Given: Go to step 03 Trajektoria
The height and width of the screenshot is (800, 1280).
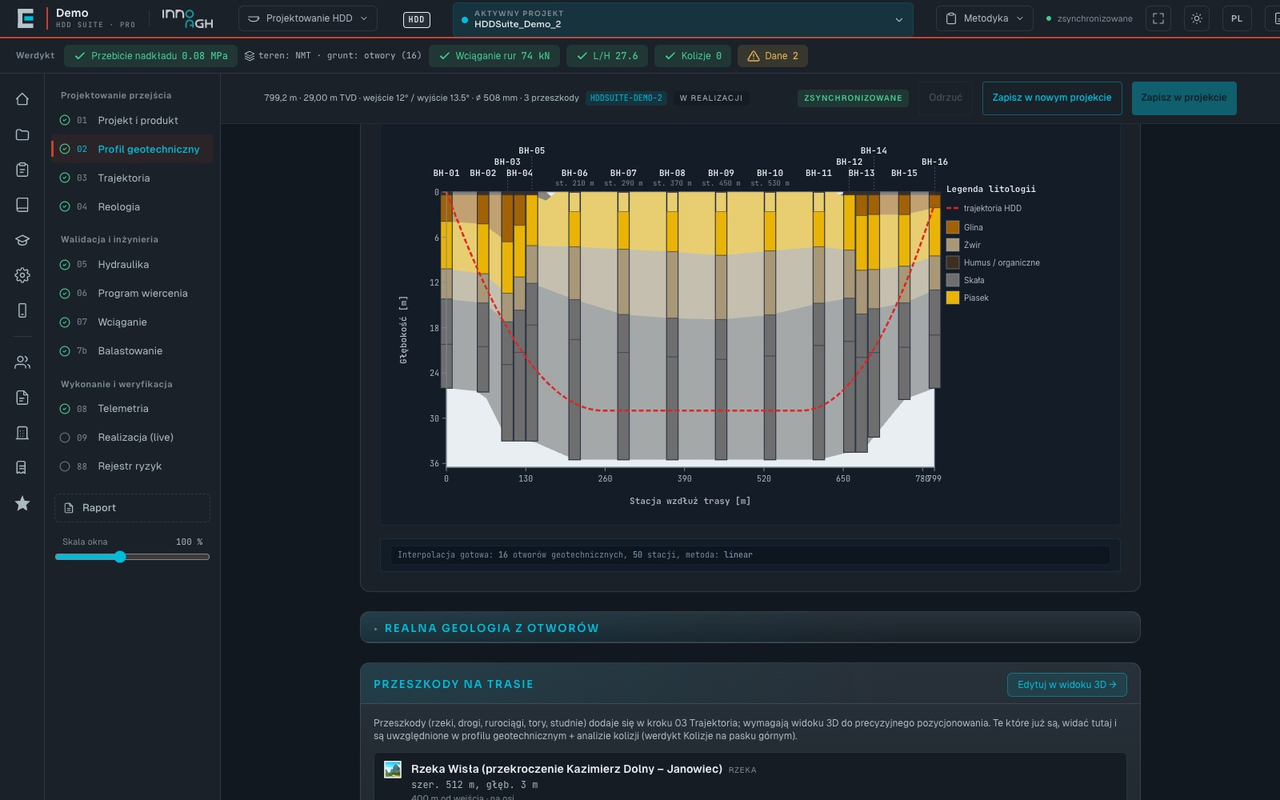Looking at the screenshot, I should click(133, 178).
